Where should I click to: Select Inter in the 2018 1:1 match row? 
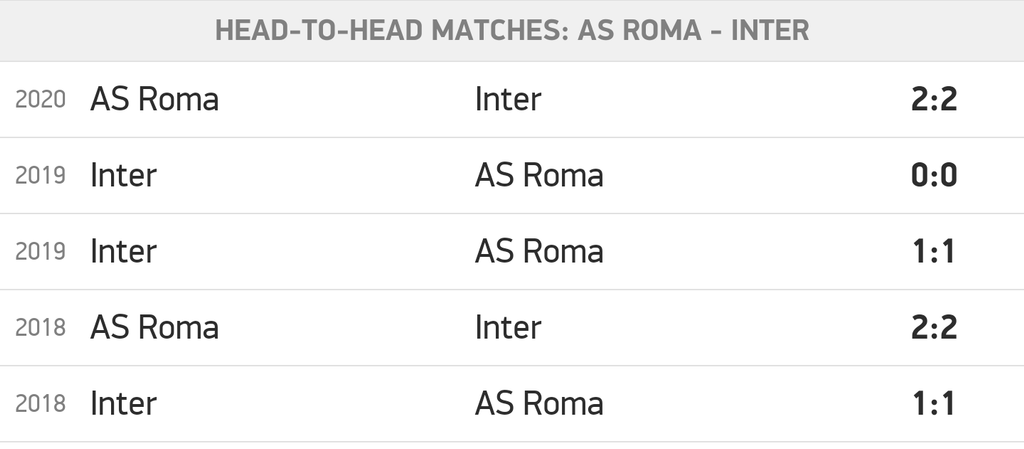coord(123,403)
